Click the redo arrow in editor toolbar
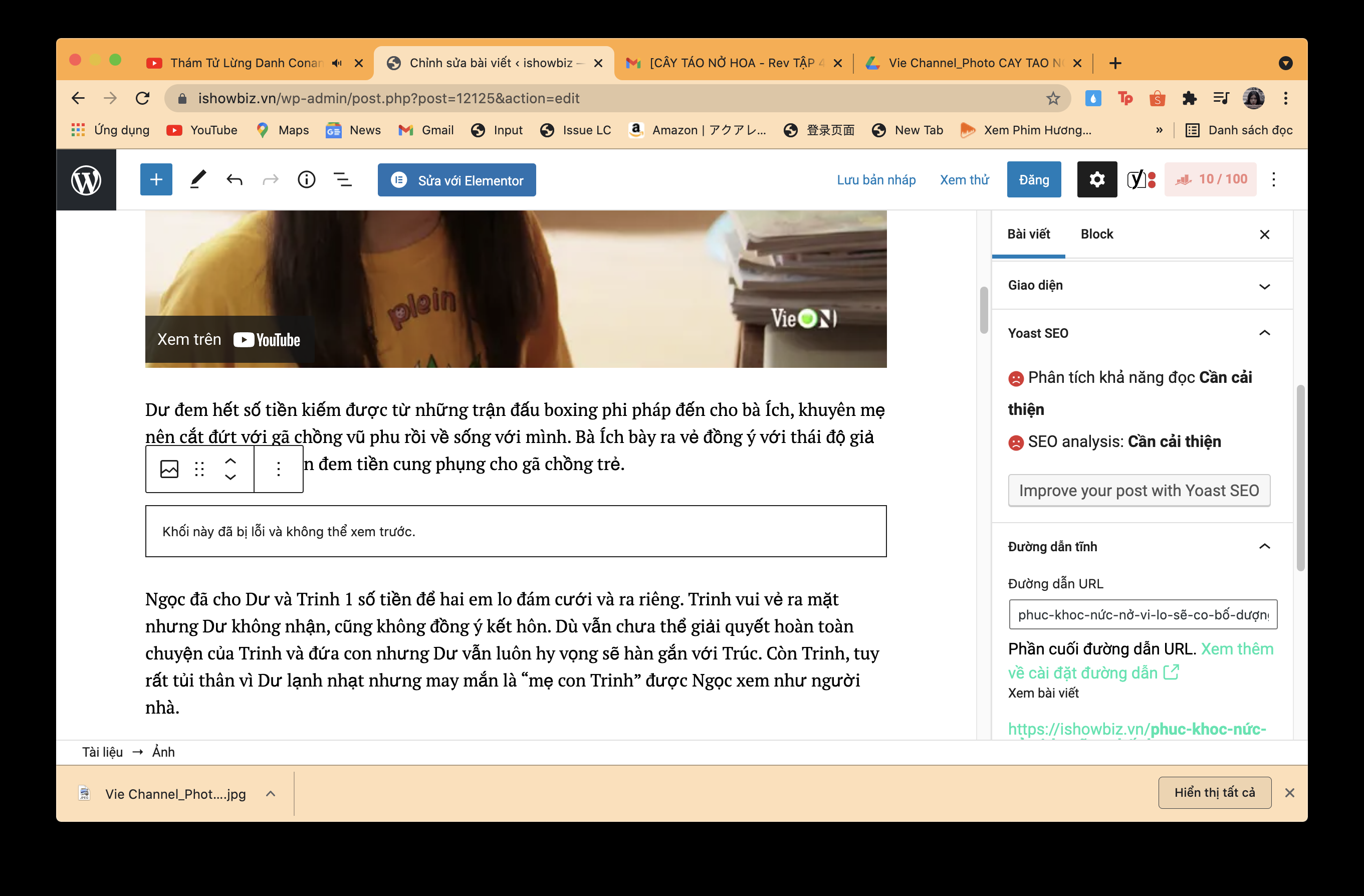The image size is (1364, 896). [x=270, y=180]
